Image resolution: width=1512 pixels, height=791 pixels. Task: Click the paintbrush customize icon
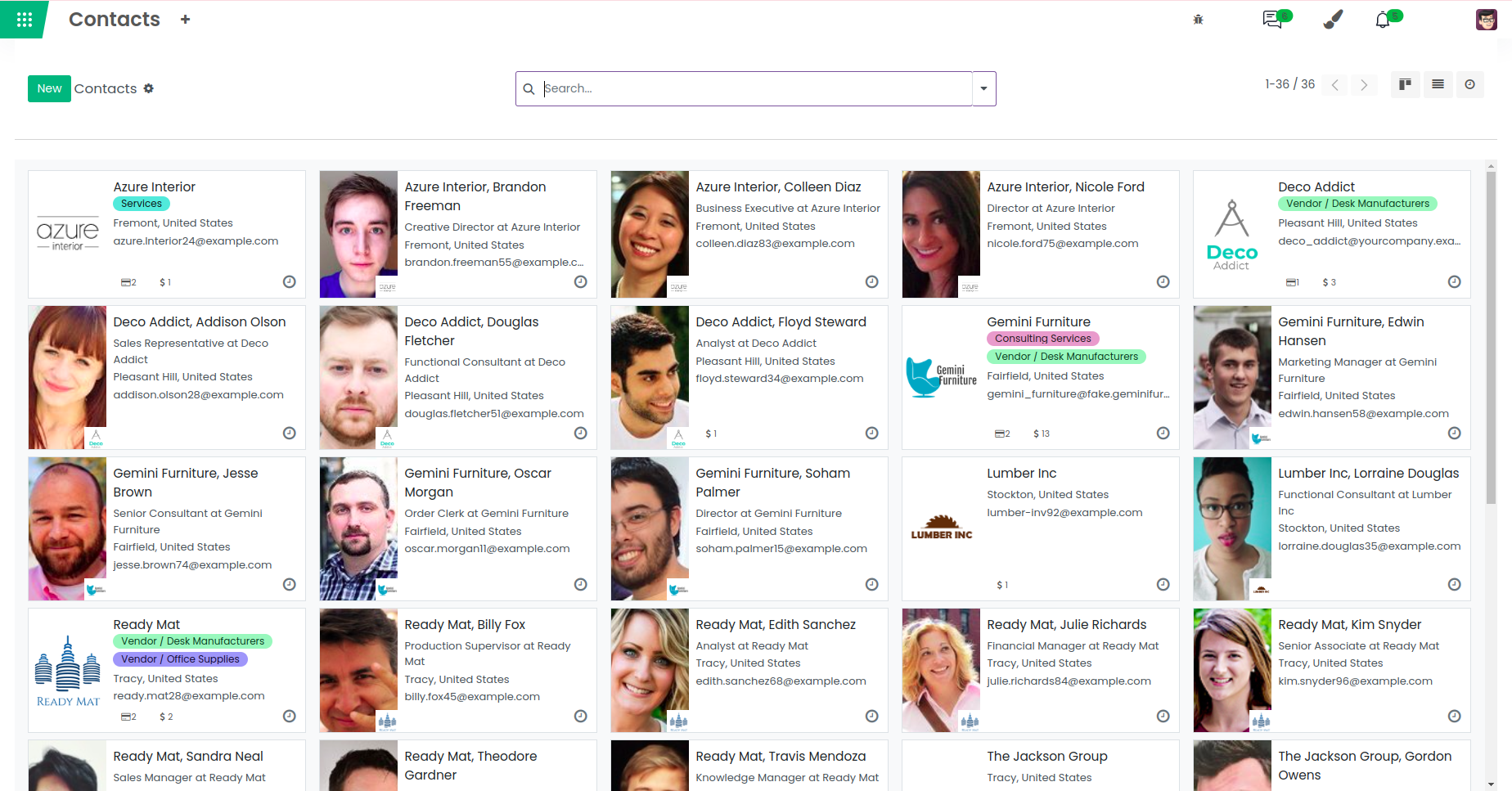coord(1333,20)
